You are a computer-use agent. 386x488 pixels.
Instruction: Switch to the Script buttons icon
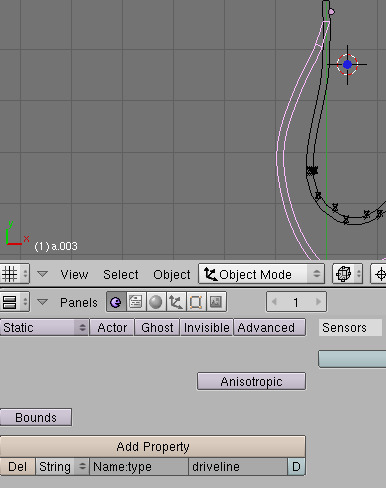[x=136, y=302]
